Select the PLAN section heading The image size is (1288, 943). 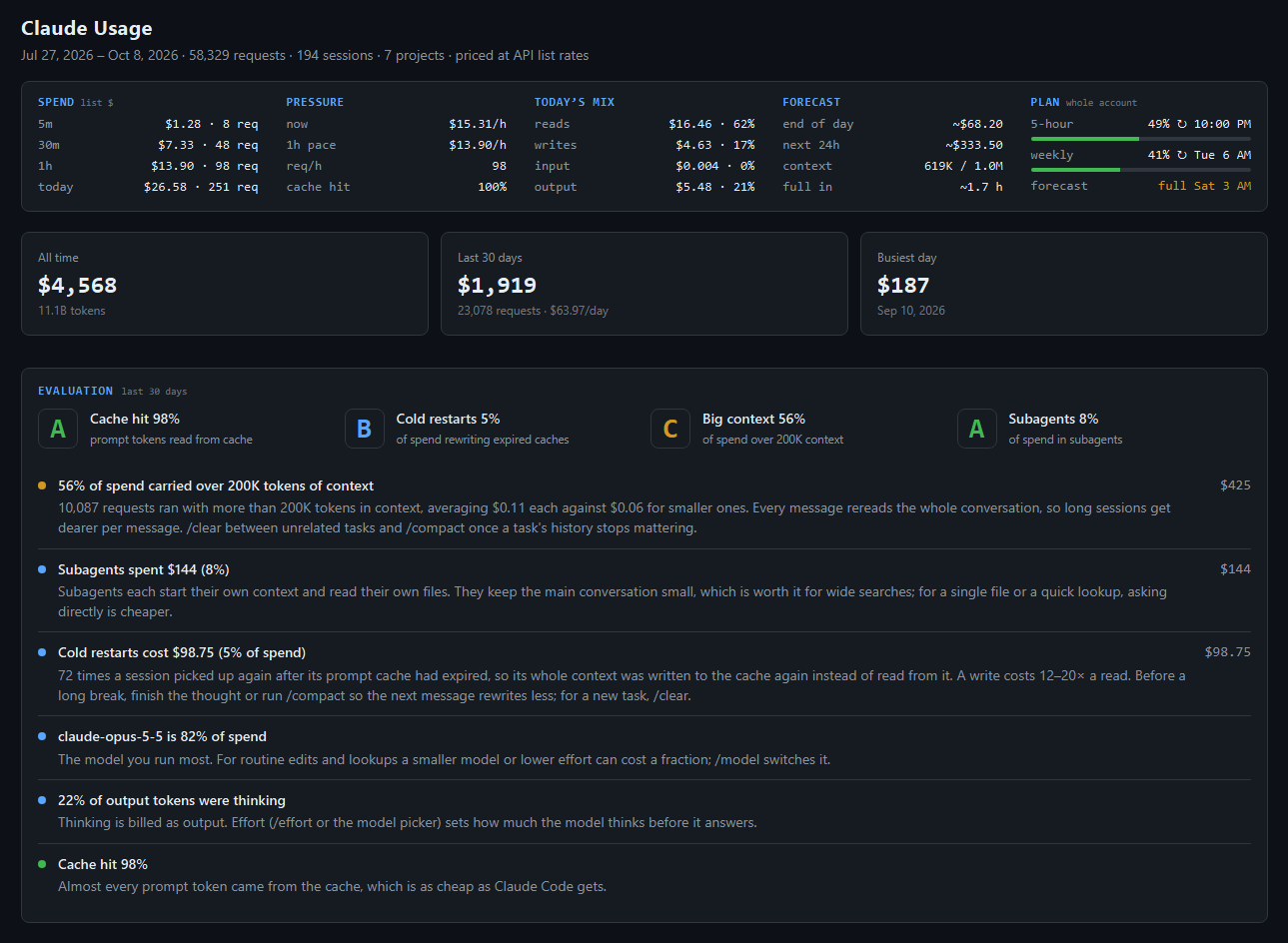click(x=1045, y=102)
